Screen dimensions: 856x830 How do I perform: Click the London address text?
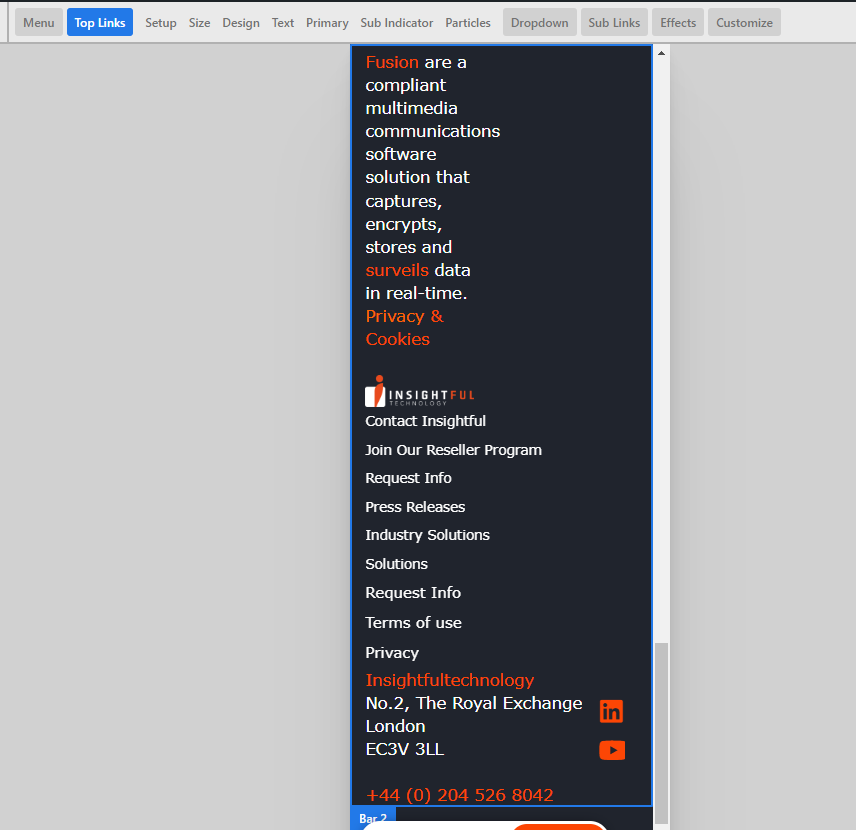(395, 726)
